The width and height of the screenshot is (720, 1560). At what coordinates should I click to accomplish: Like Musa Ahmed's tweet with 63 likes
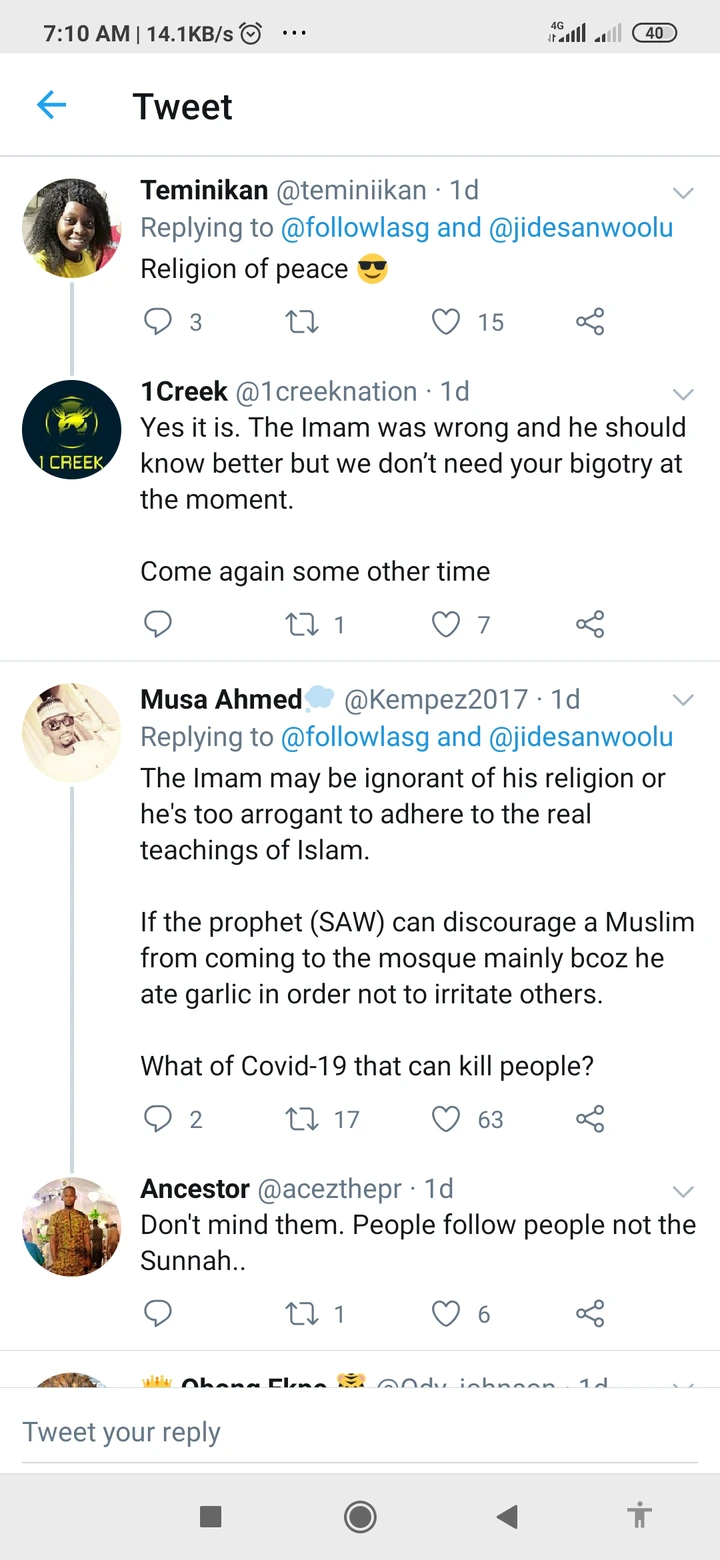(446, 1119)
